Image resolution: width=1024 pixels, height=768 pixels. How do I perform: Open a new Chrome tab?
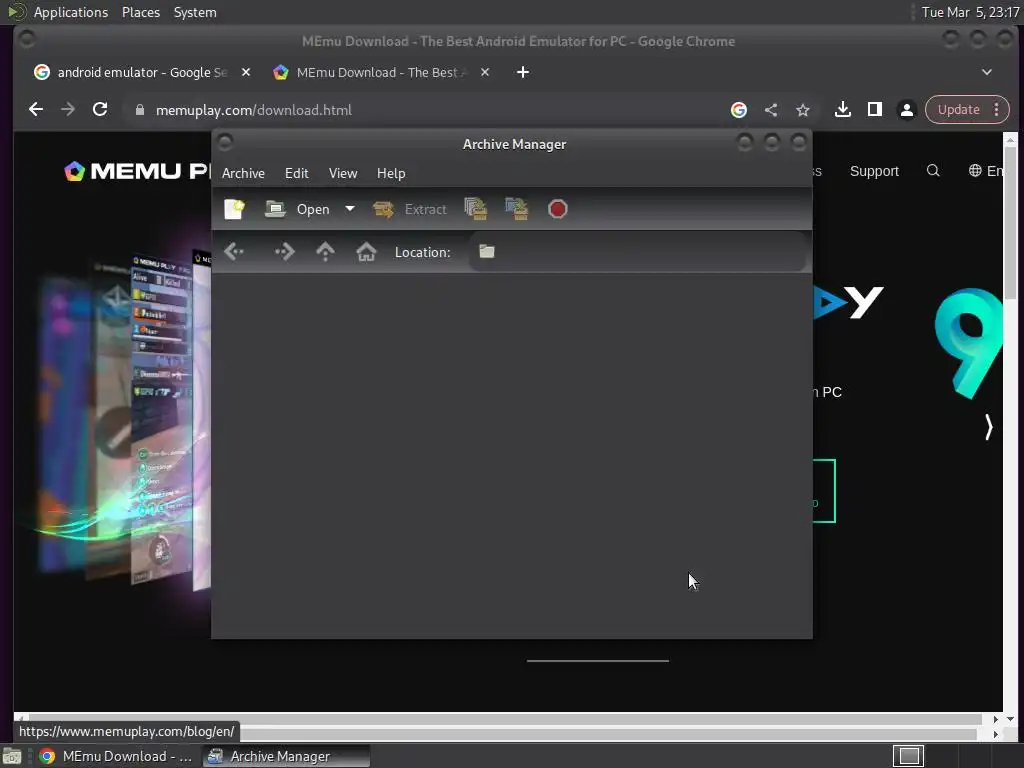pyautogui.click(x=522, y=72)
